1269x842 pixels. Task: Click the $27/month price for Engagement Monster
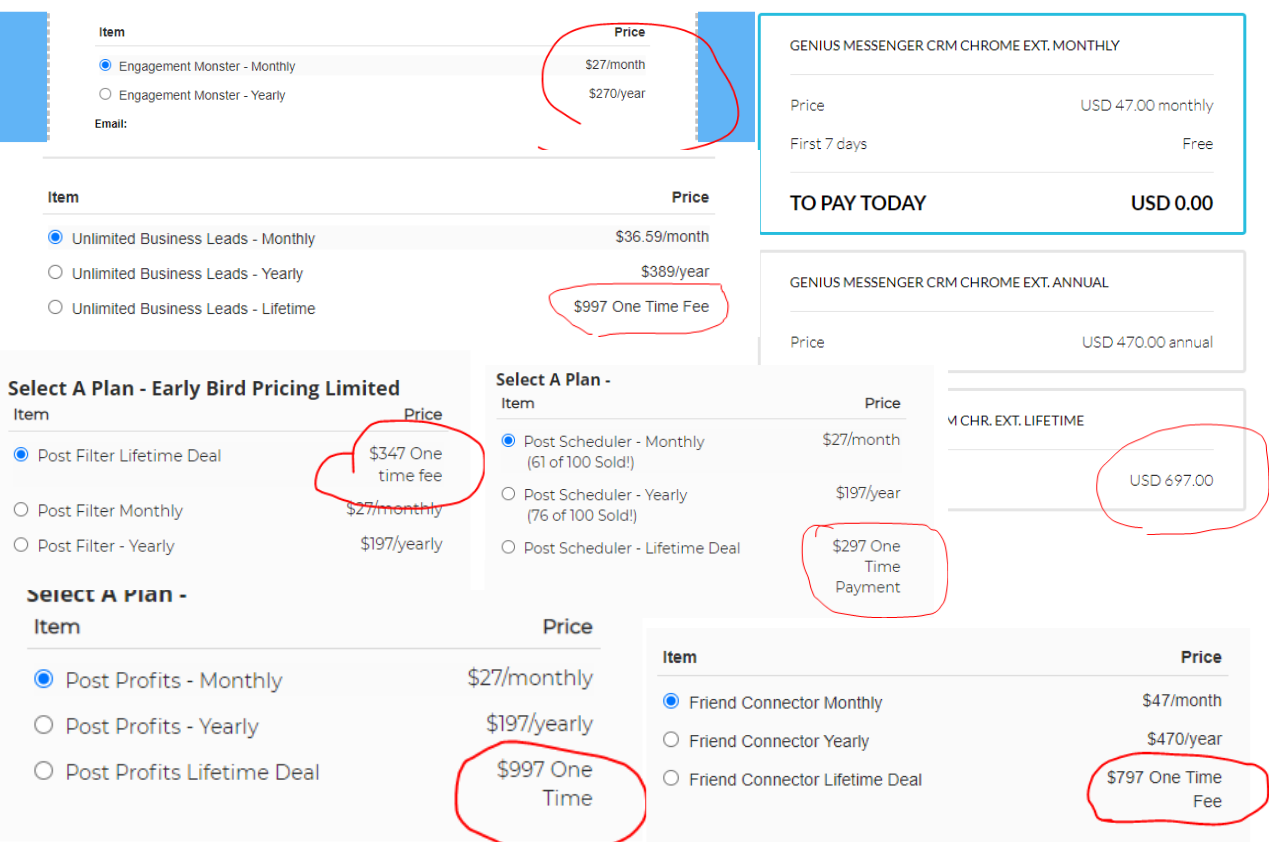615,65
